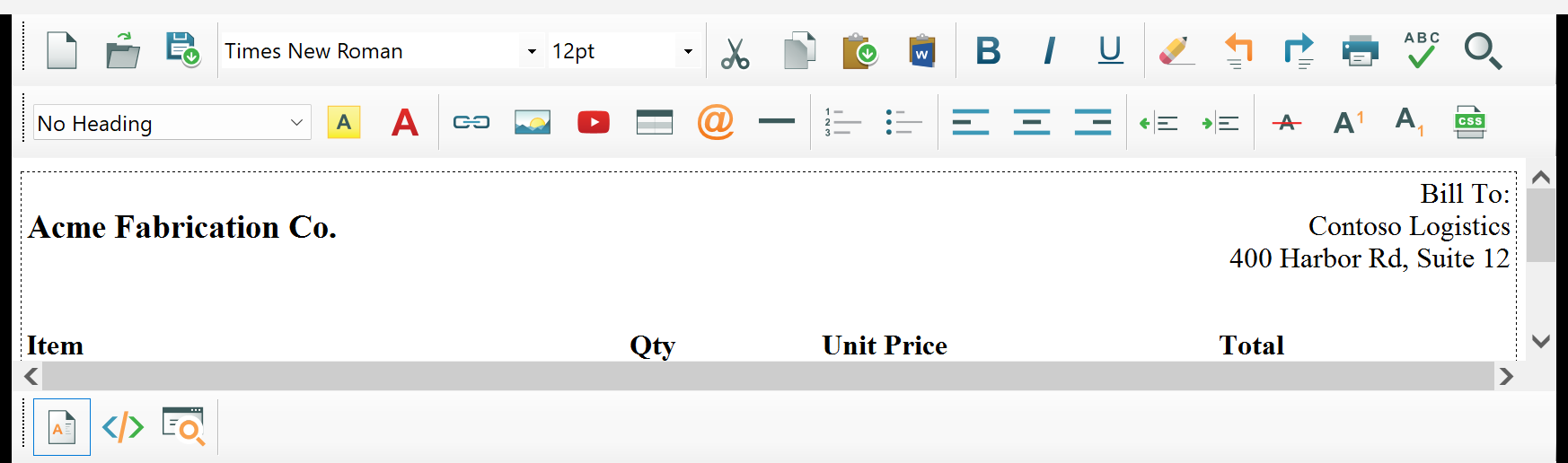Increase indent
The image size is (1568, 463).
pyautogui.click(x=1220, y=123)
